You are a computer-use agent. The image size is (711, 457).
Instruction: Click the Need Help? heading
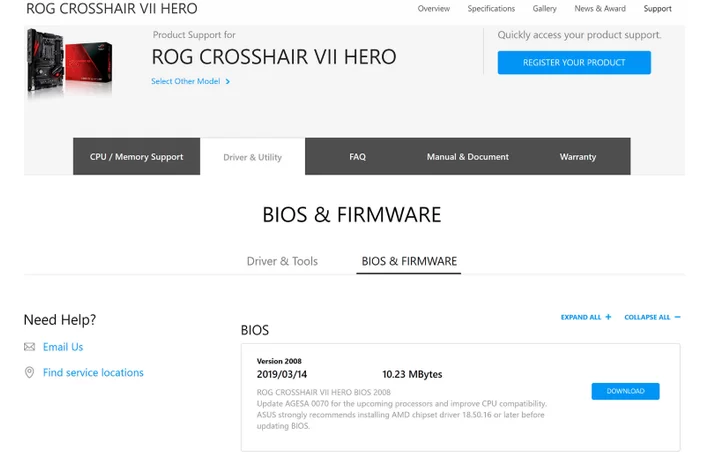pyautogui.click(x=60, y=320)
